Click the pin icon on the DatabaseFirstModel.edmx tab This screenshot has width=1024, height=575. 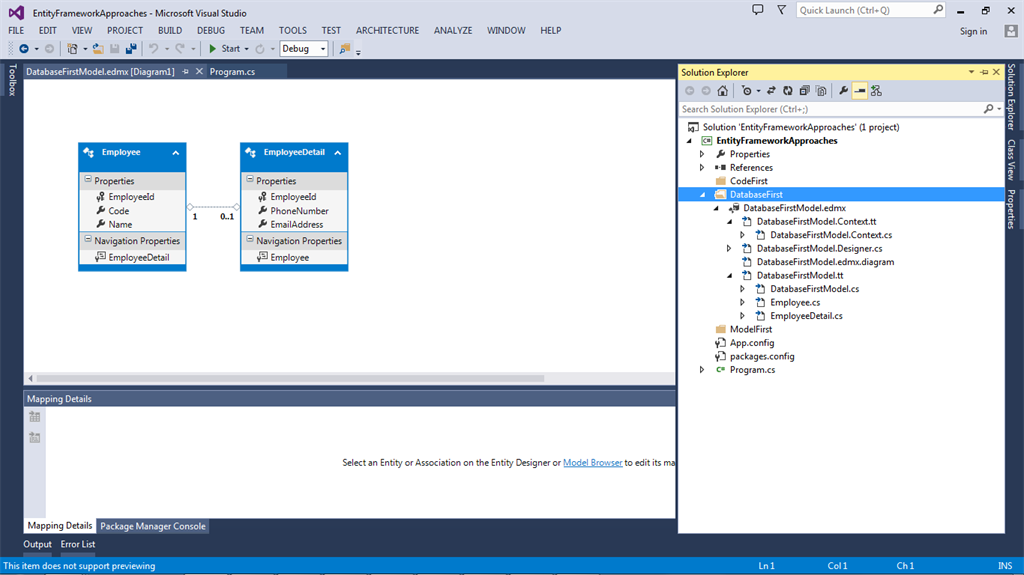[185, 72]
